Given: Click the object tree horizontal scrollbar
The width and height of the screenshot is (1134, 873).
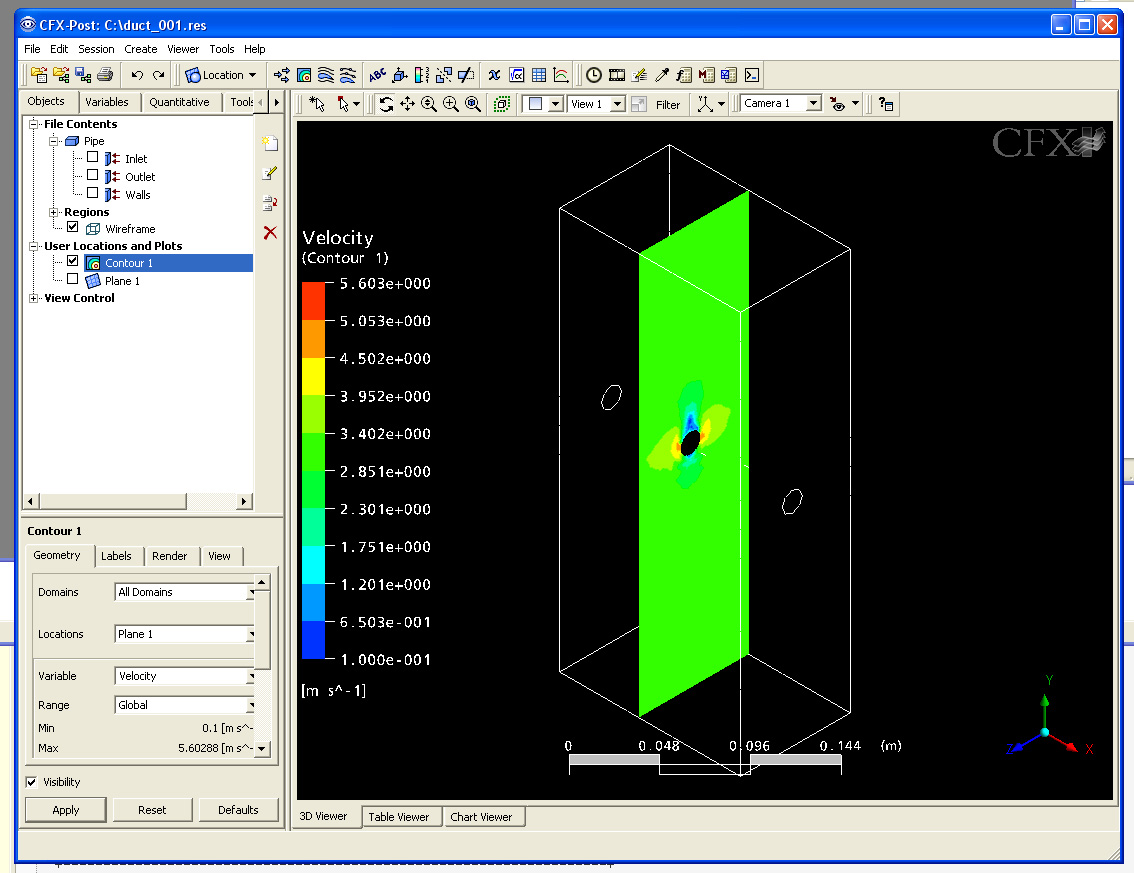Looking at the screenshot, I should coord(138,501).
